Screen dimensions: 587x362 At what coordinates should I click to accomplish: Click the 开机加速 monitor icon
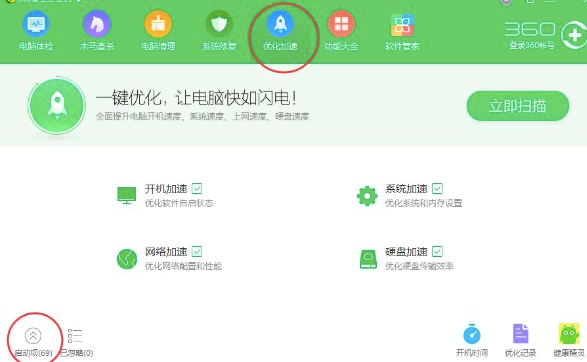pyautogui.click(x=127, y=195)
